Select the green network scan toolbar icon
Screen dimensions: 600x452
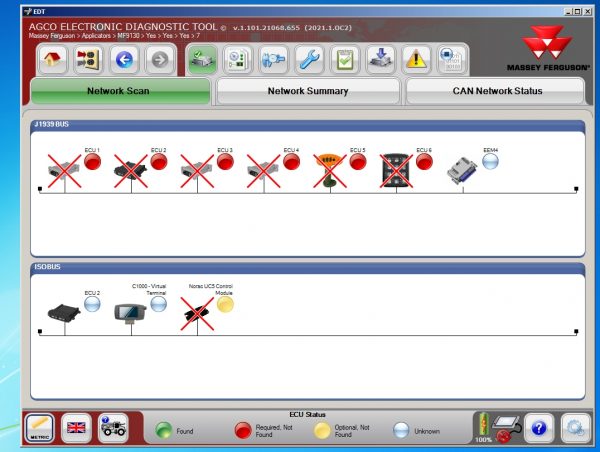202,60
